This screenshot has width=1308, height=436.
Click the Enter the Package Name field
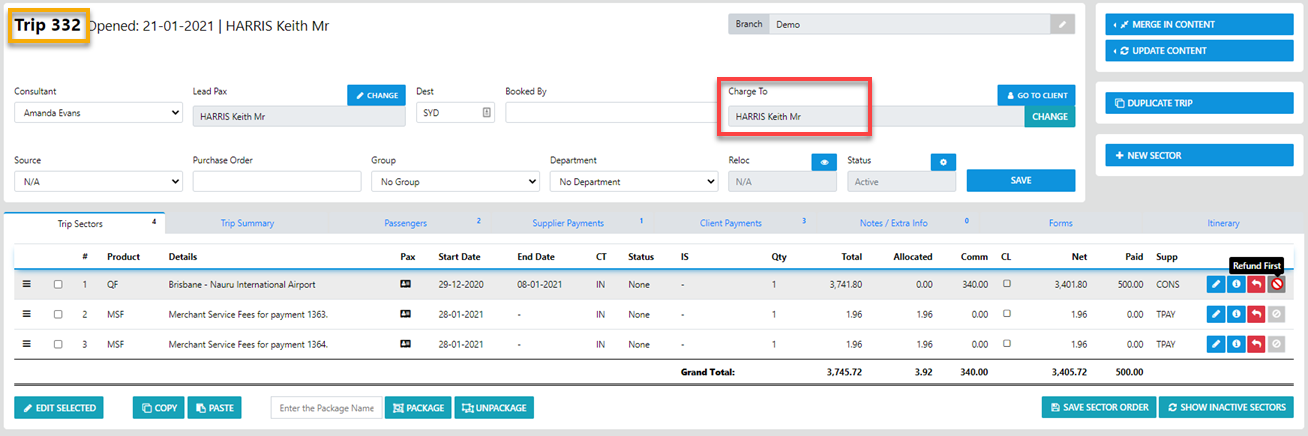(326, 408)
